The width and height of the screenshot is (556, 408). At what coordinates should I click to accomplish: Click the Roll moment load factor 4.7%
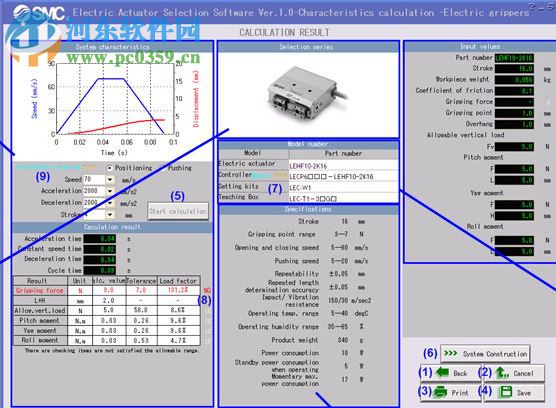178,340
